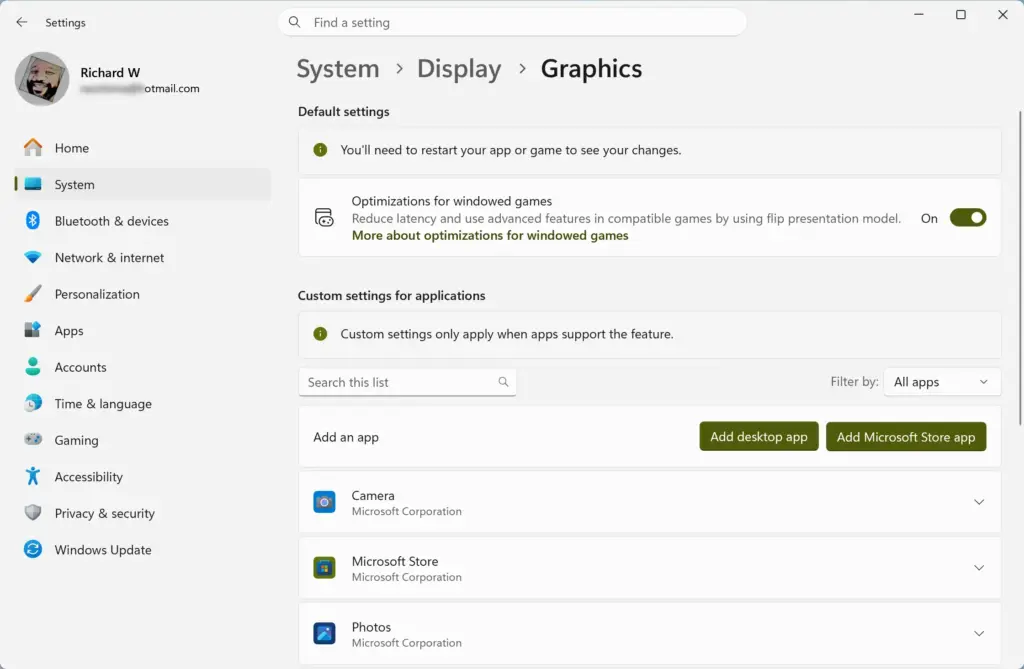The width and height of the screenshot is (1024, 669).
Task: Open Home in the sidebar
Action: click(x=142, y=148)
